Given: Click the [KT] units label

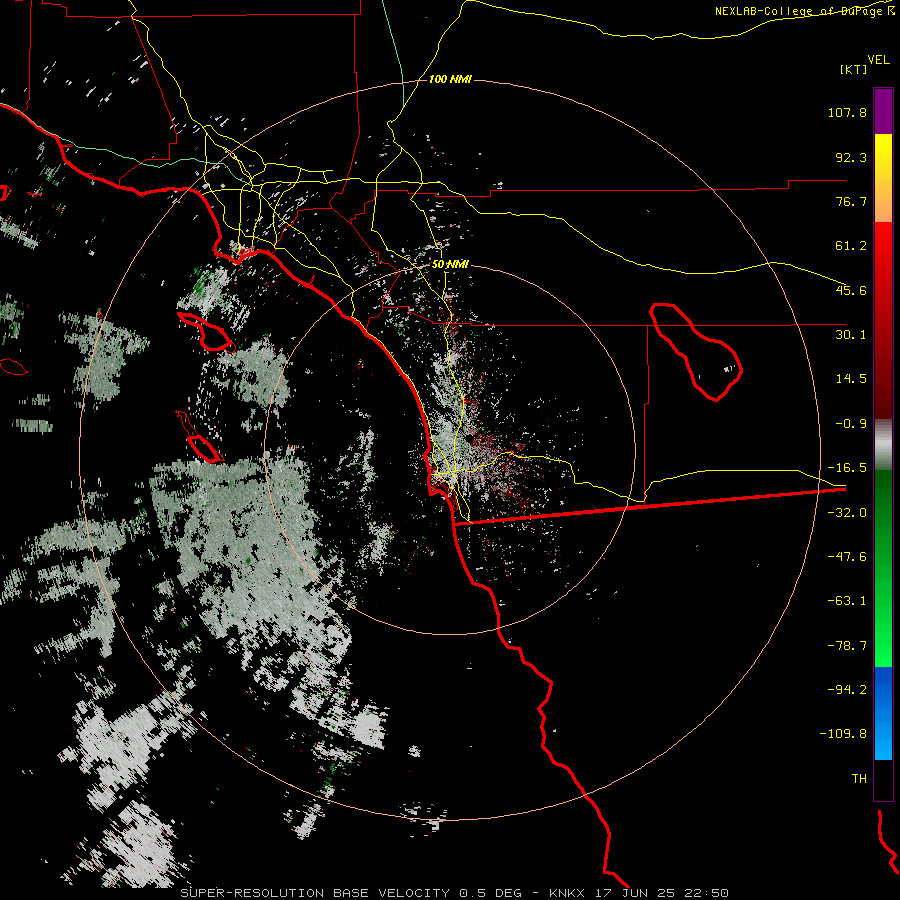Looking at the screenshot, I should [x=853, y=69].
